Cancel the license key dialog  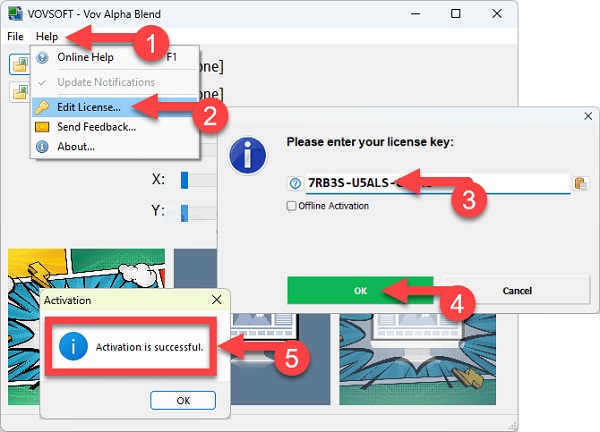click(x=517, y=290)
